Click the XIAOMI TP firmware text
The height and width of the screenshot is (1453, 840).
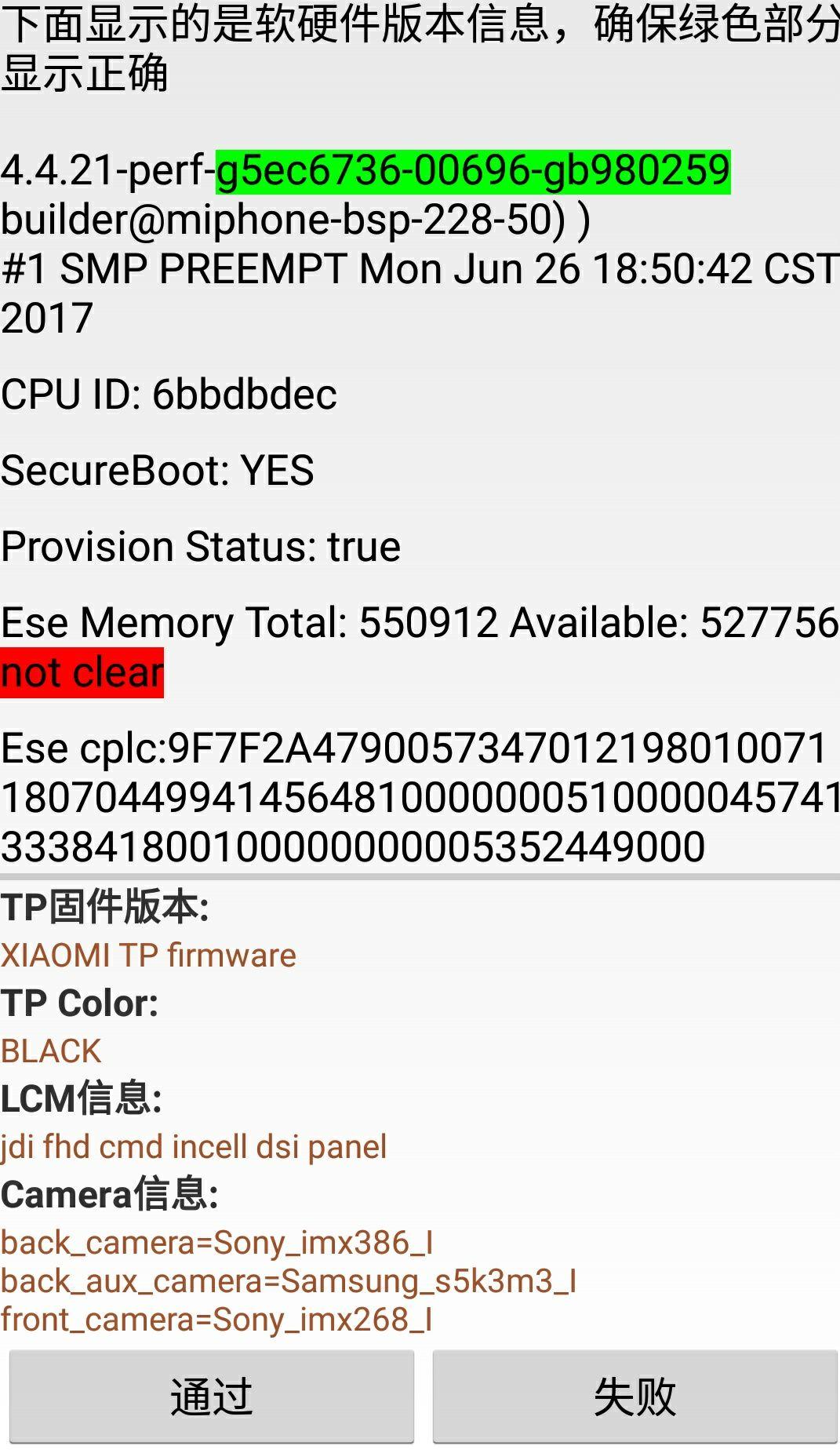148,955
